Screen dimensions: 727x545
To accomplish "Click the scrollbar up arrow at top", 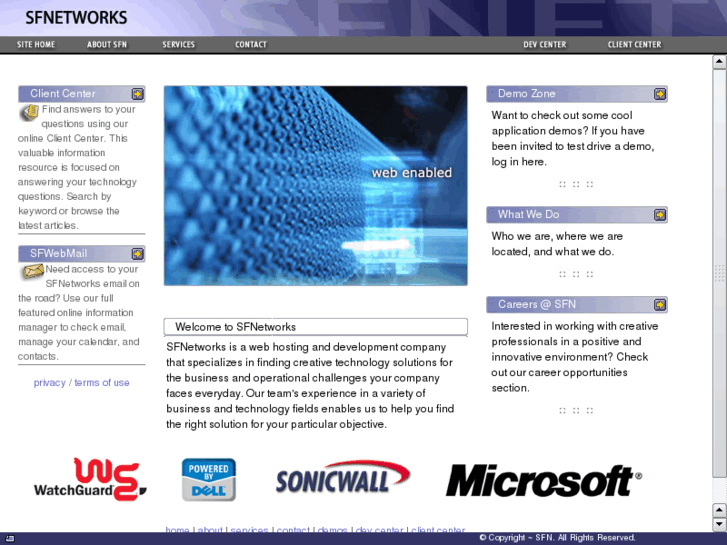I will [x=719, y=62].
